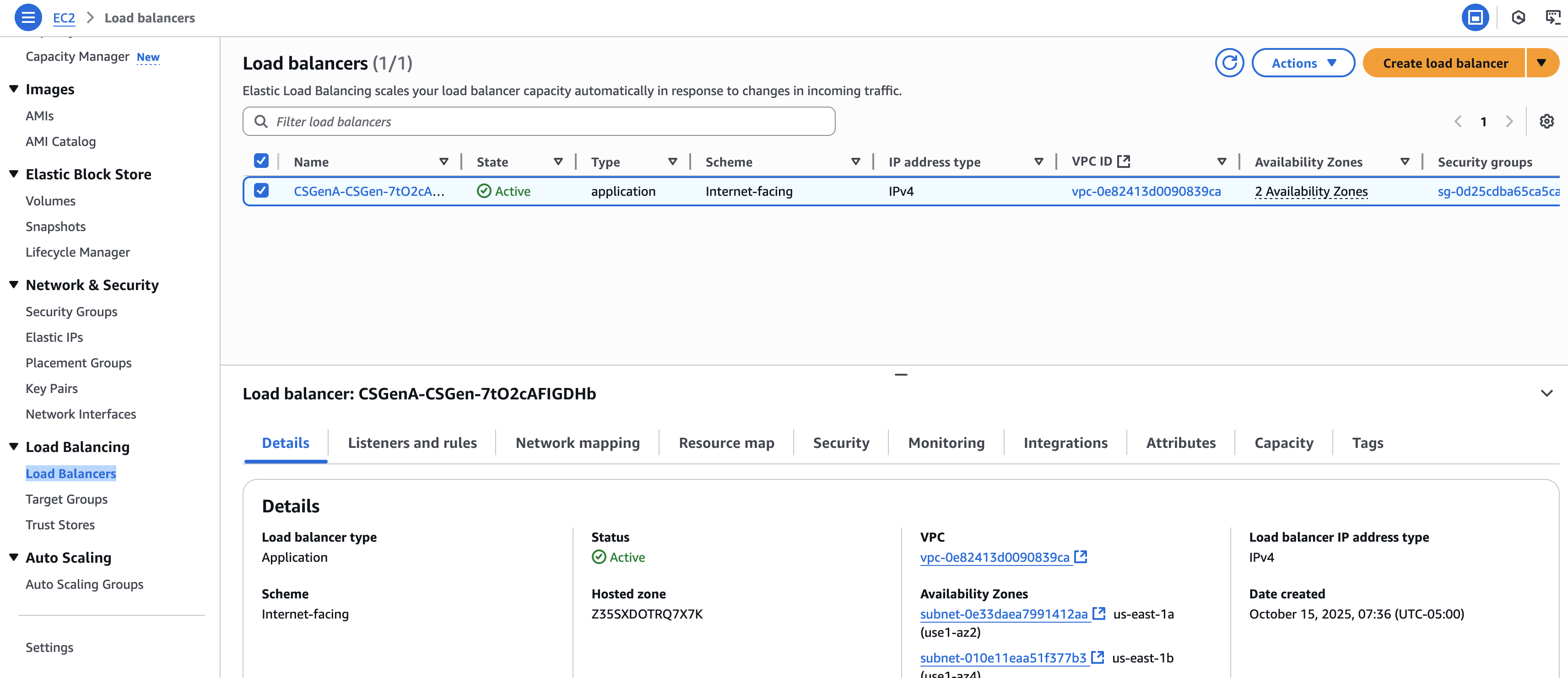Click the refresh load balancers icon
Viewport: 1568px width, 678px height.
tap(1229, 63)
